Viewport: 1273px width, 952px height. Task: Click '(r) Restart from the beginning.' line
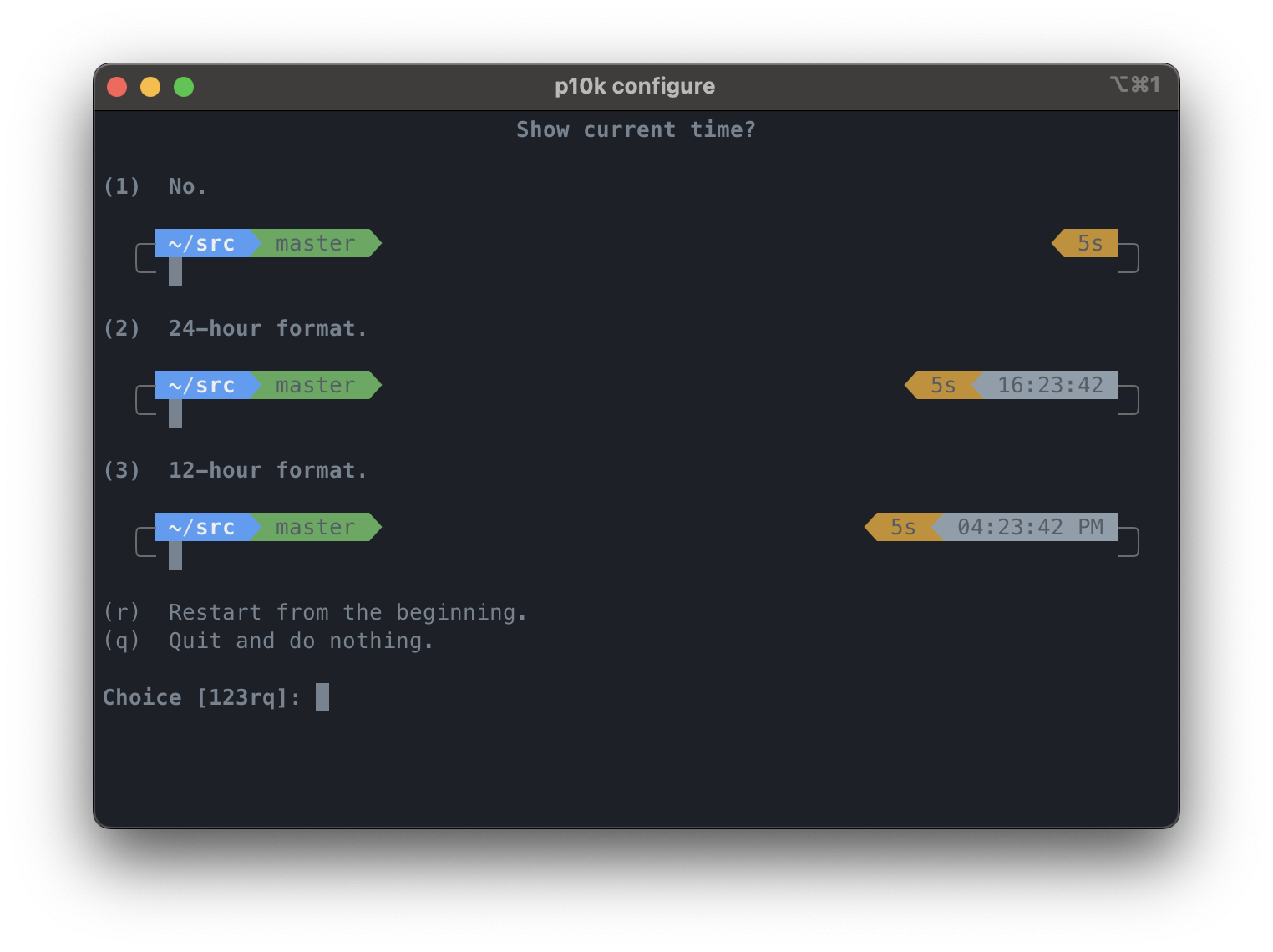[x=315, y=612]
